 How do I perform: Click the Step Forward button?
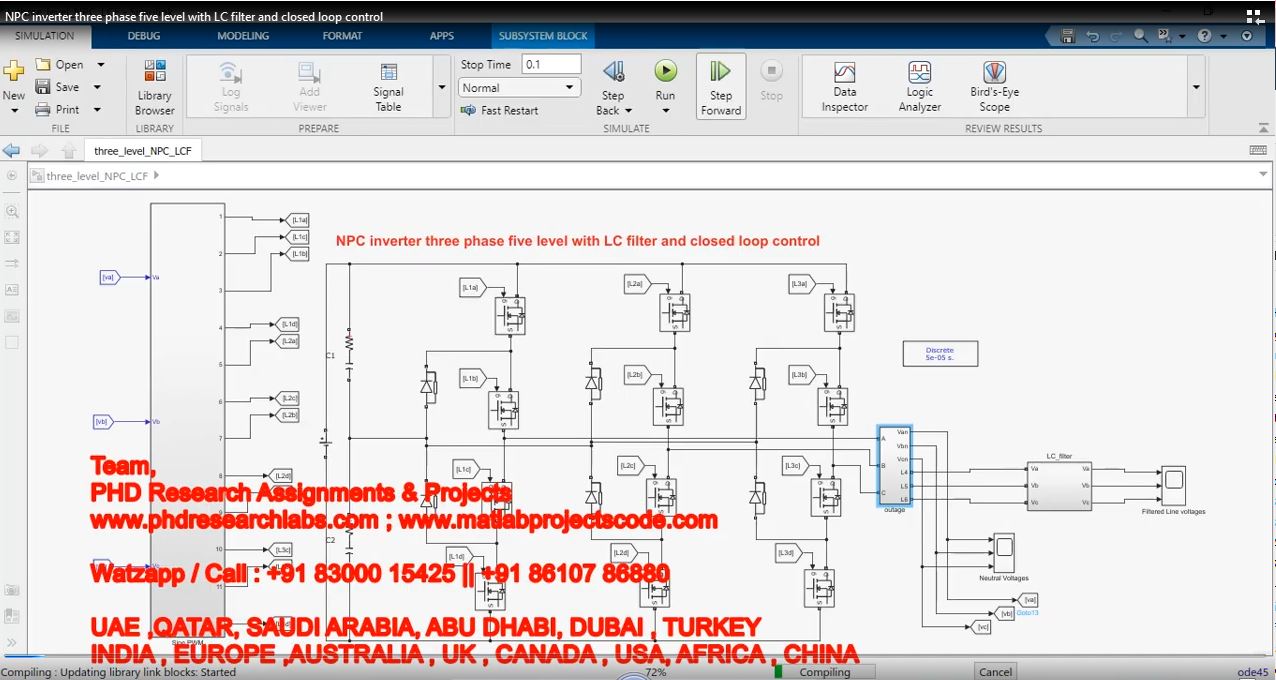pos(721,87)
